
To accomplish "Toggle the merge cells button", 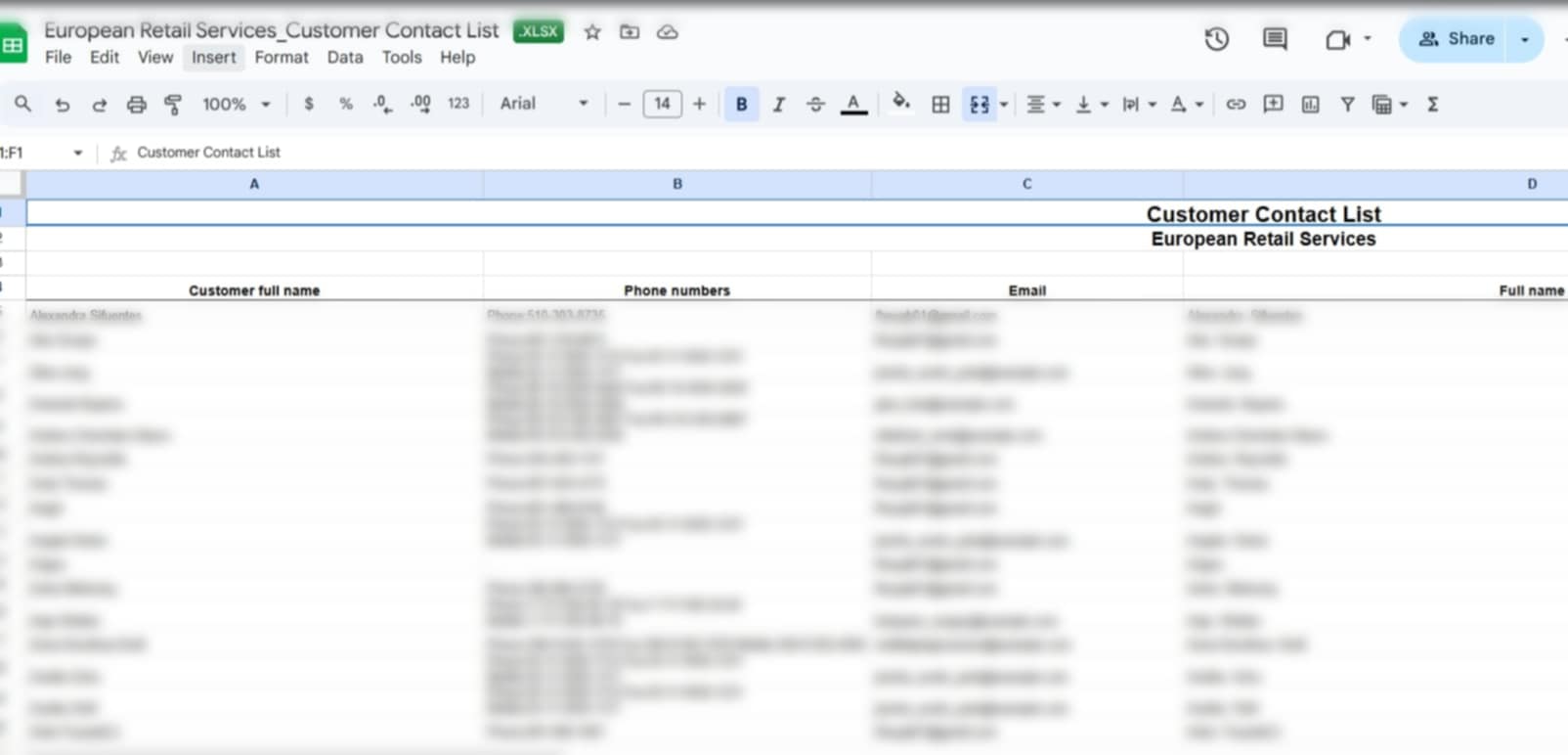I will [x=979, y=104].
